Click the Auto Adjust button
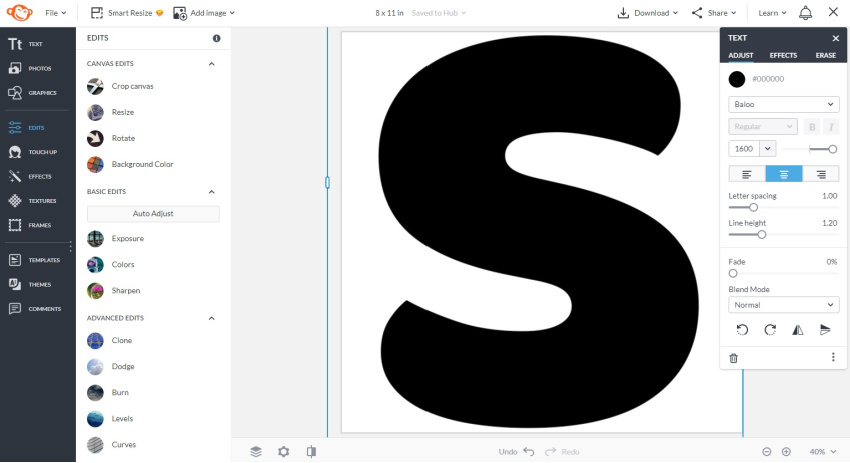Image resolution: width=850 pixels, height=463 pixels. (x=153, y=214)
